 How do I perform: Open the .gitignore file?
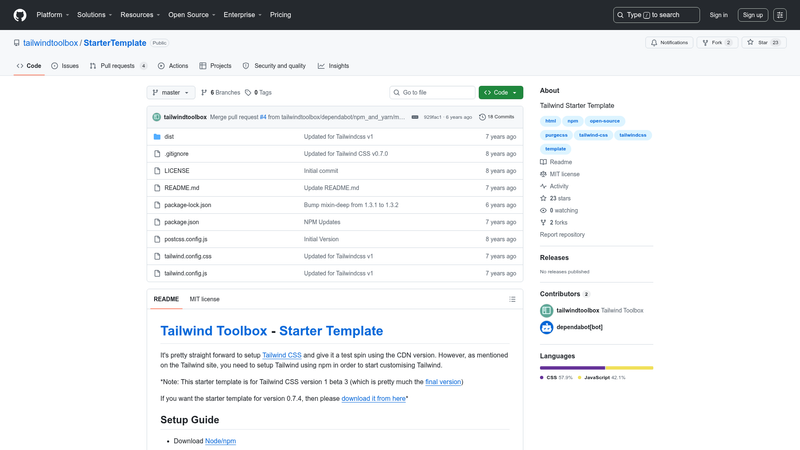177,154
